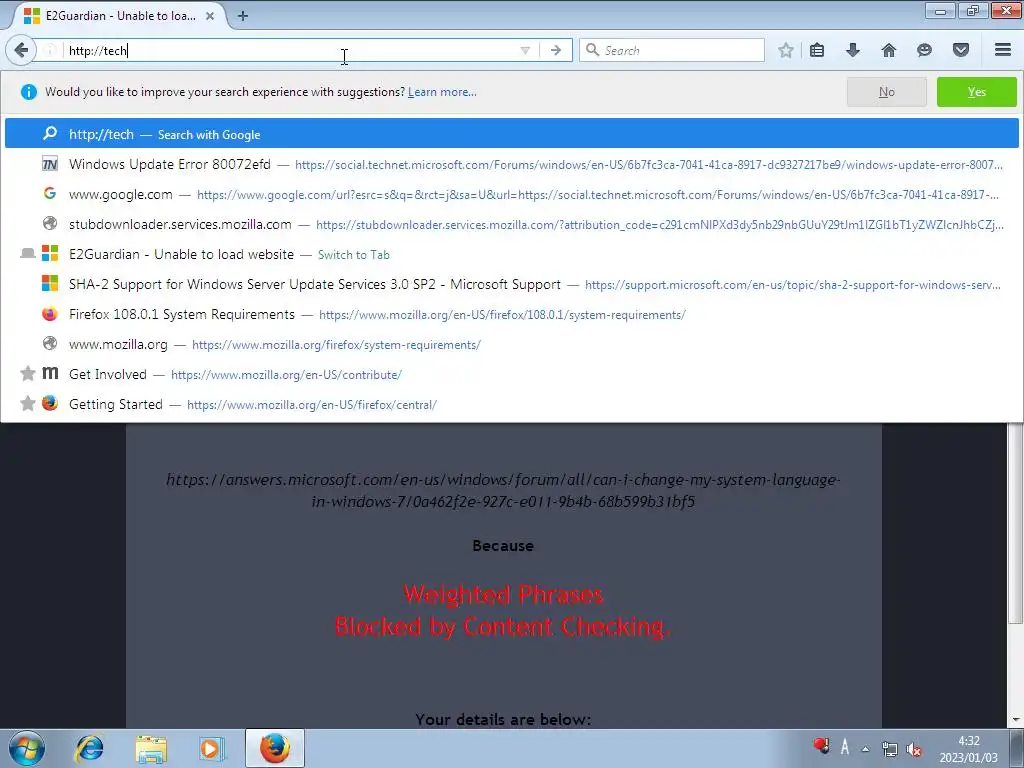Open Windows Explorer folder from taskbar
The image size is (1024, 768).
click(x=151, y=748)
